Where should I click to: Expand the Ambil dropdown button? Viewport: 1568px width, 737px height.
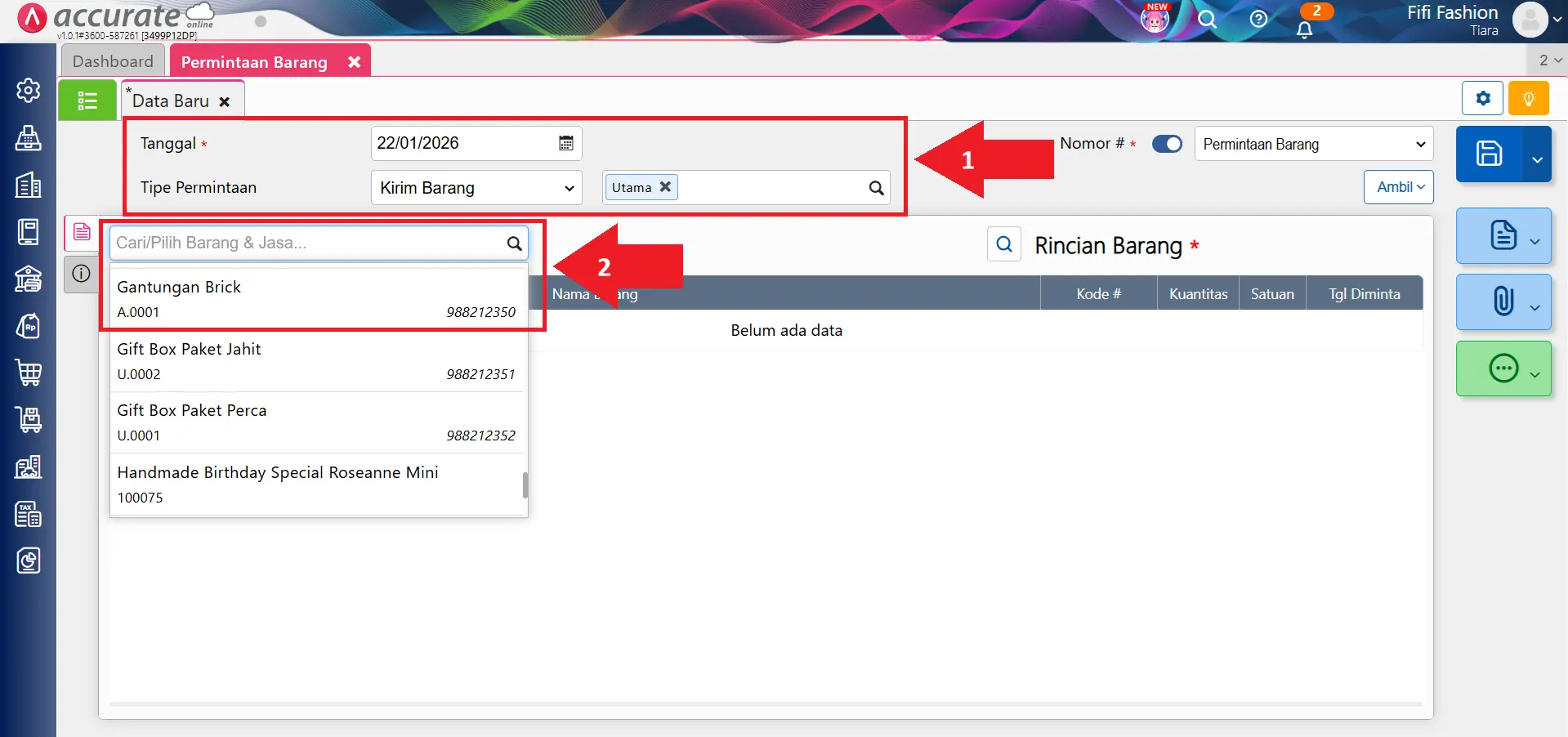(1399, 187)
